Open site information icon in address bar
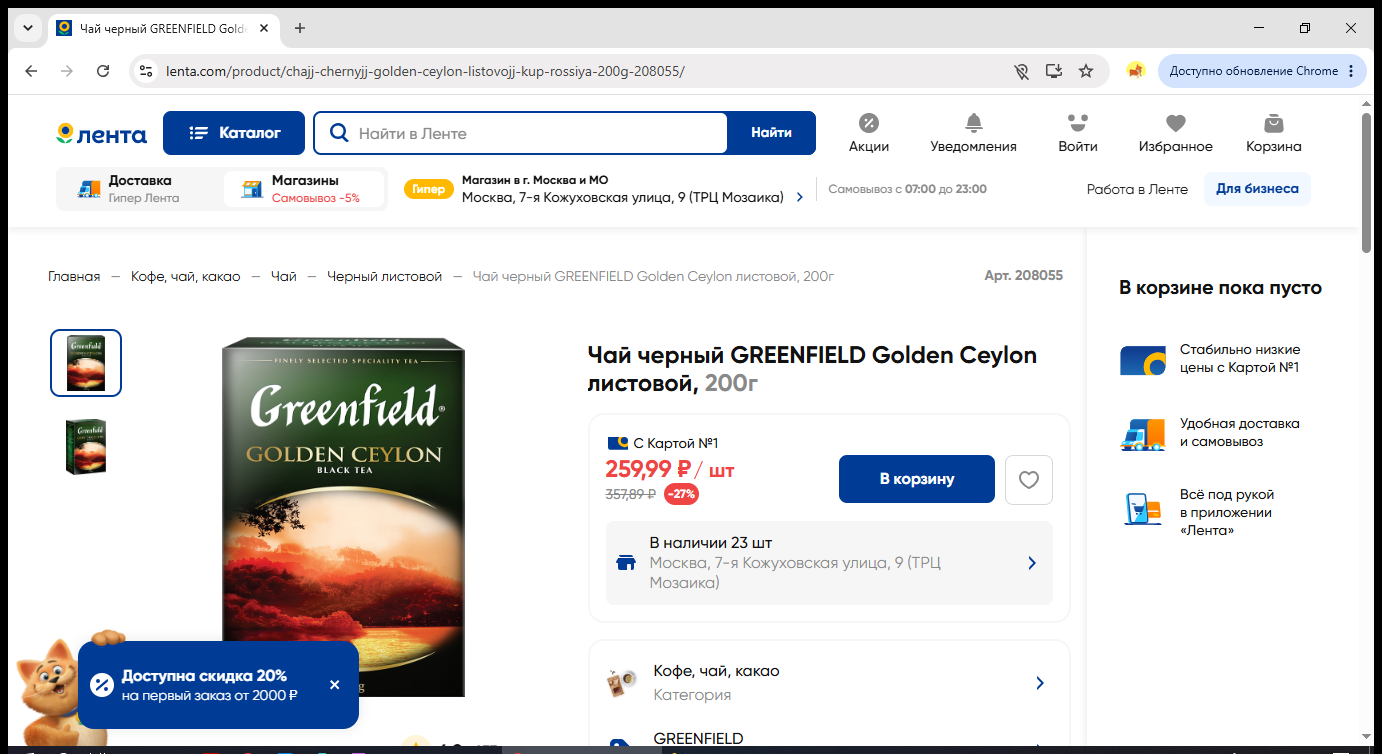 click(146, 71)
